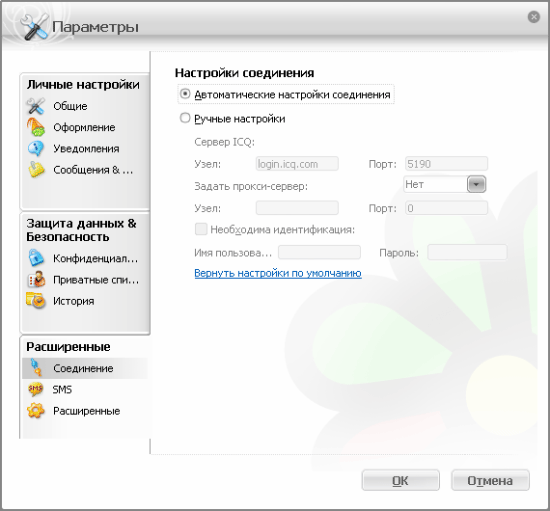
Task: Click the Приватные спи... person icon
Action: click(x=36, y=279)
